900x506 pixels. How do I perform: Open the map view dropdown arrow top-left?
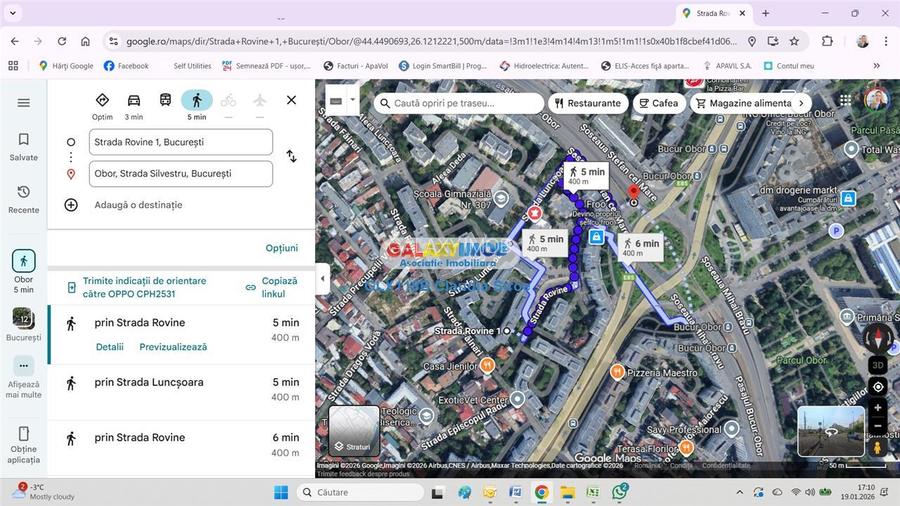tap(352, 100)
